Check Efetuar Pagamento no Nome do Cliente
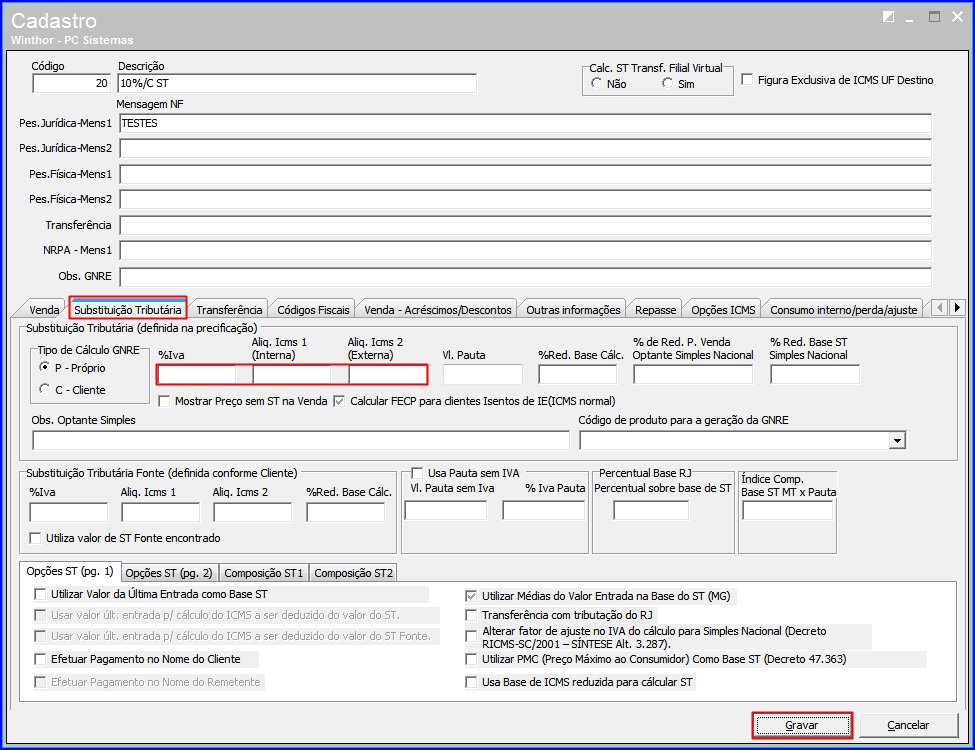975x750 pixels. 40,659
